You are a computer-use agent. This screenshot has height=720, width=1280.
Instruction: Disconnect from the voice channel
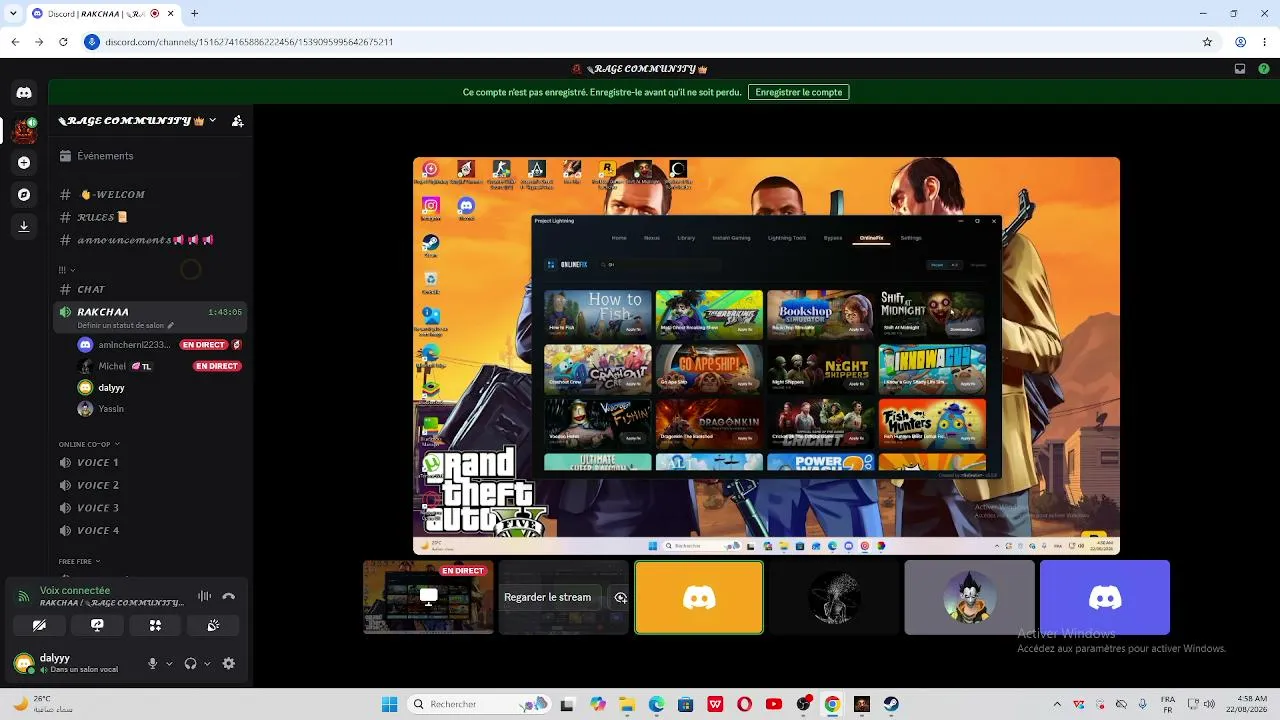(x=229, y=596)
